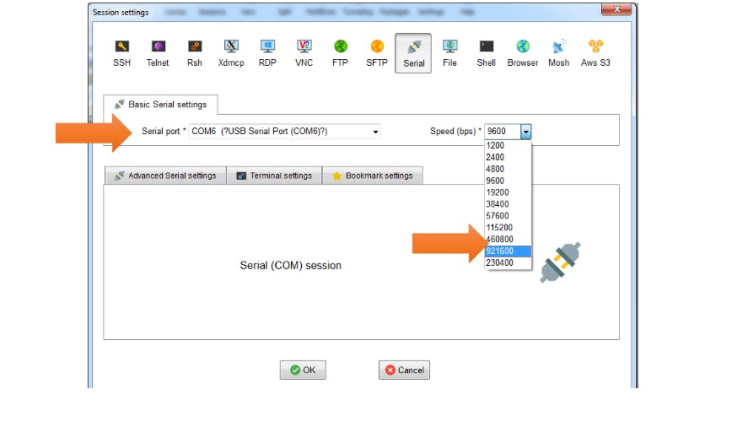Select the SSH session type icon
This screenshot has height=427, width=748.
click(x=122, y=53)
